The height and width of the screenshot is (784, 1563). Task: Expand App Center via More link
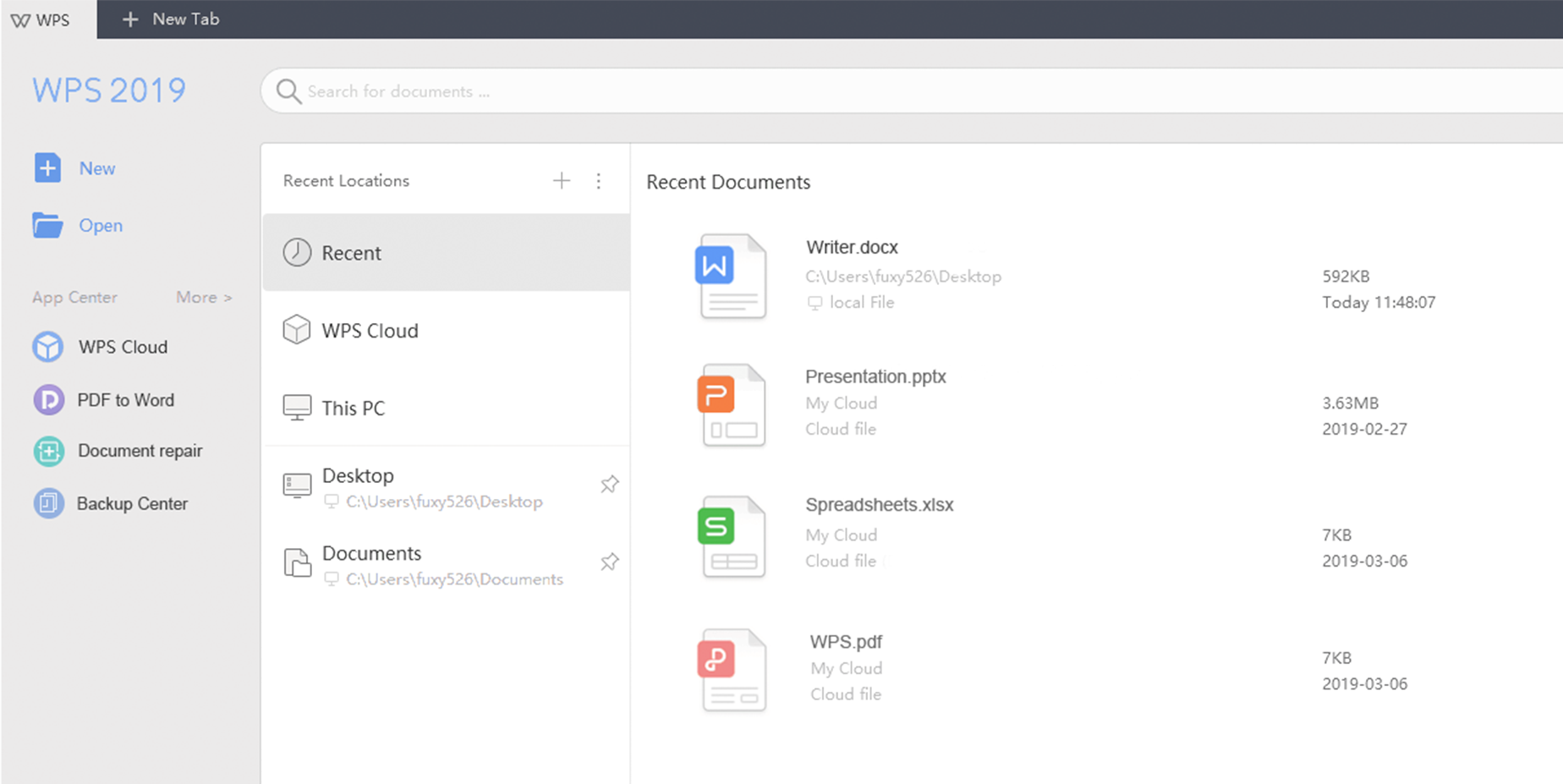(203, 298)
